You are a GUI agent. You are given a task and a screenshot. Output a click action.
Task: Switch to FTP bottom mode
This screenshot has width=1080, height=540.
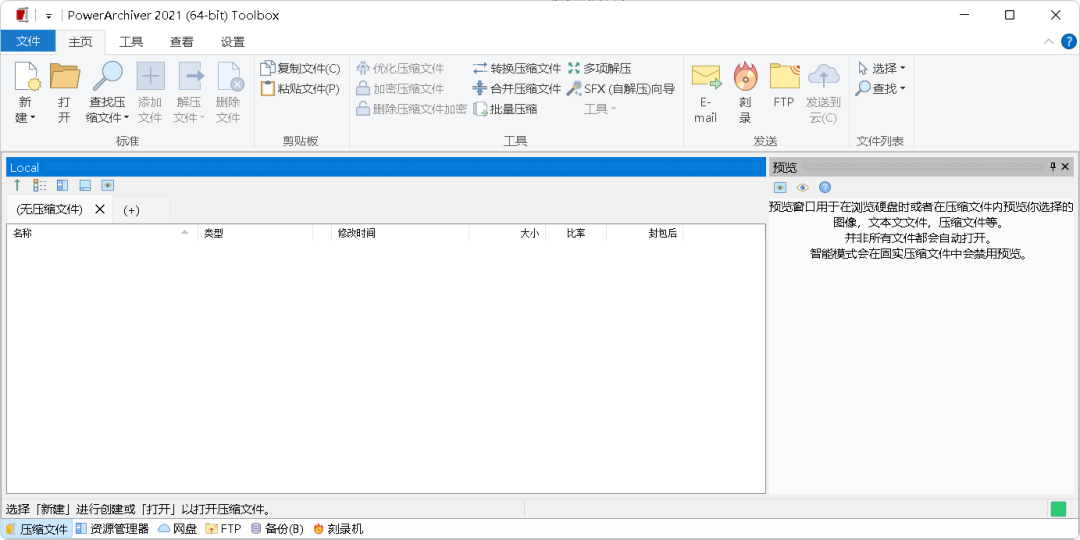[x=223, y=529]
